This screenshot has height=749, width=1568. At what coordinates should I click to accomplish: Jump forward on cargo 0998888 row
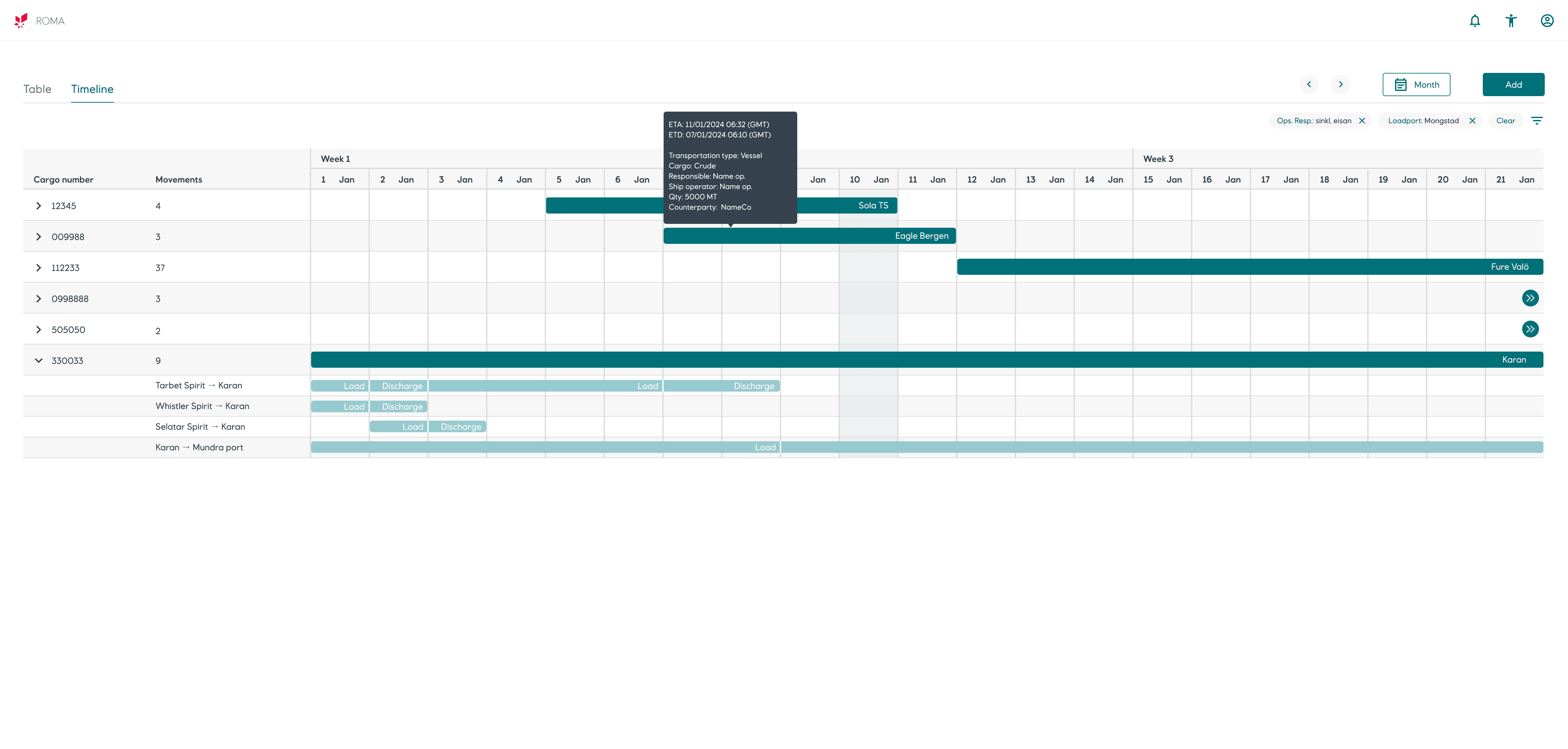(x=1530, y=298)
